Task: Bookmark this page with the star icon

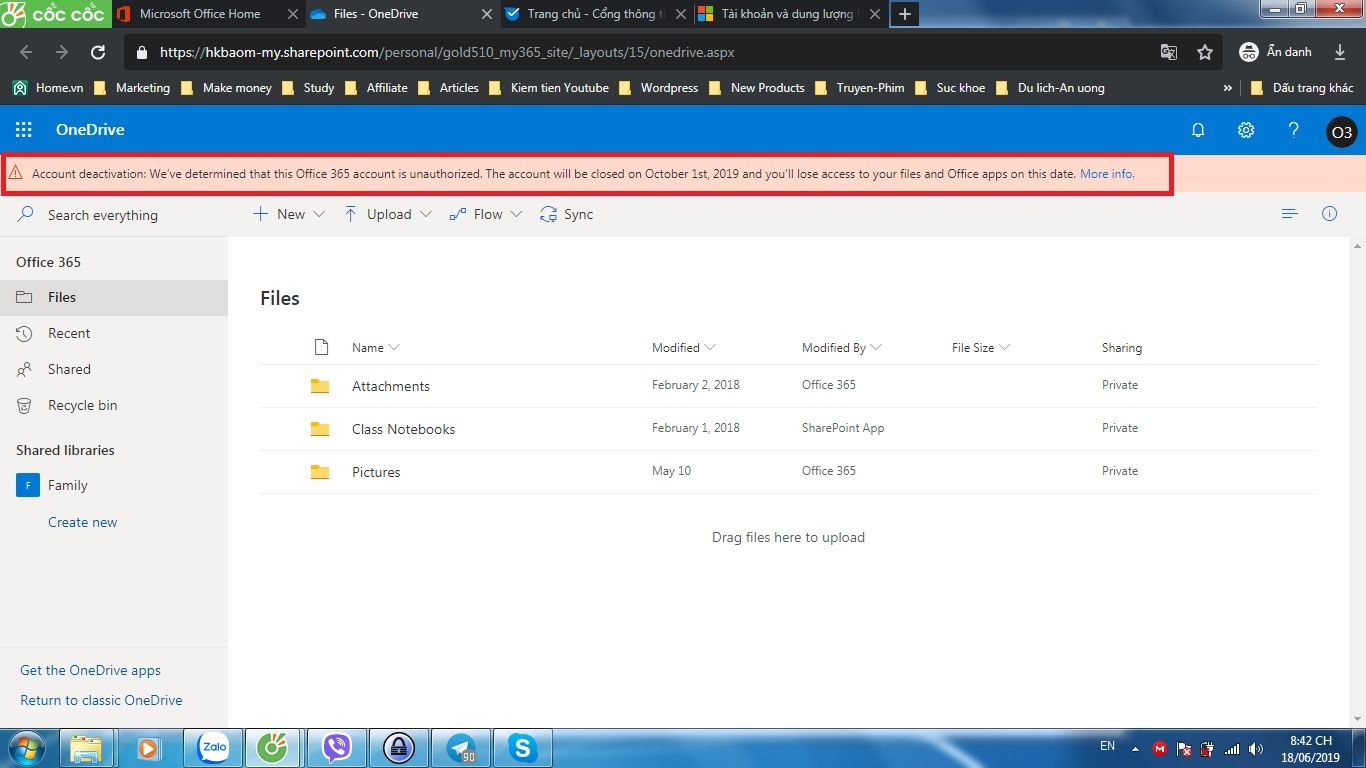Action: click(1205, 52)
